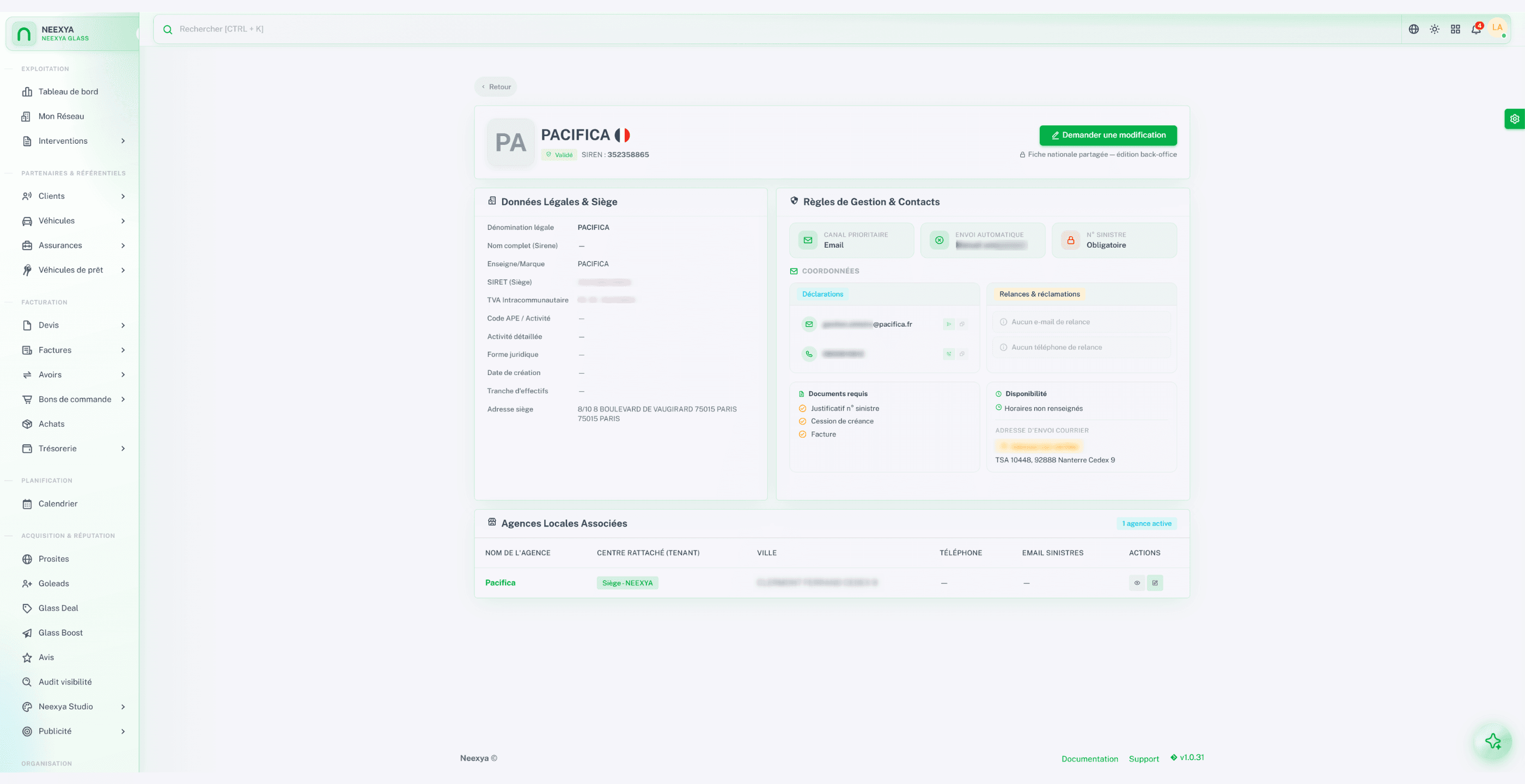Click the 1 agence active badge
The image size is (1525, 784).
[x=1146, y=524]
